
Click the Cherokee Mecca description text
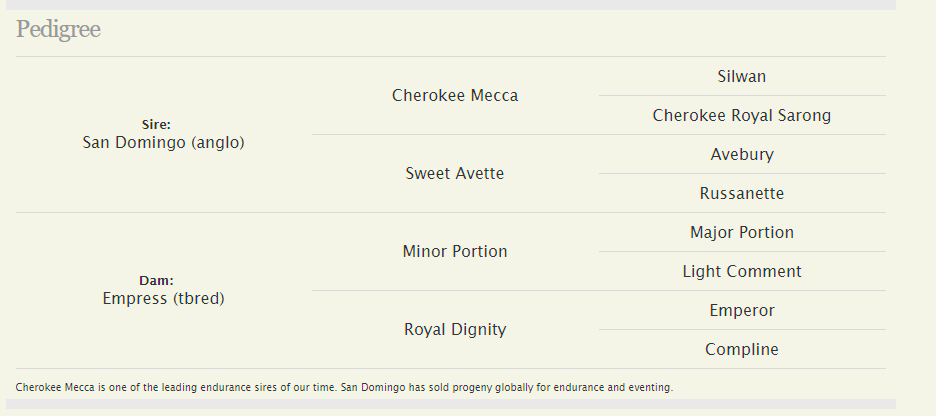coord(344,387)
